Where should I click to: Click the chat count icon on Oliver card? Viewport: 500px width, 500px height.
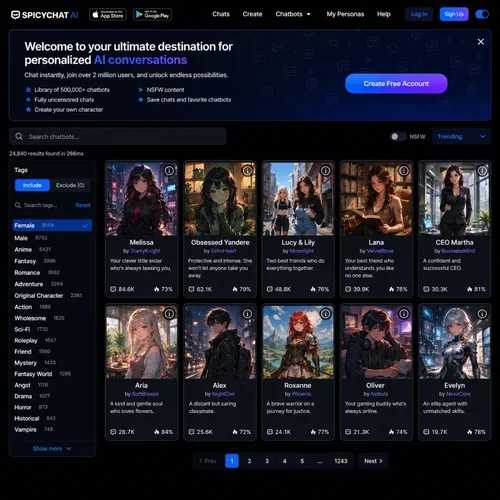(x=348, y=432)
